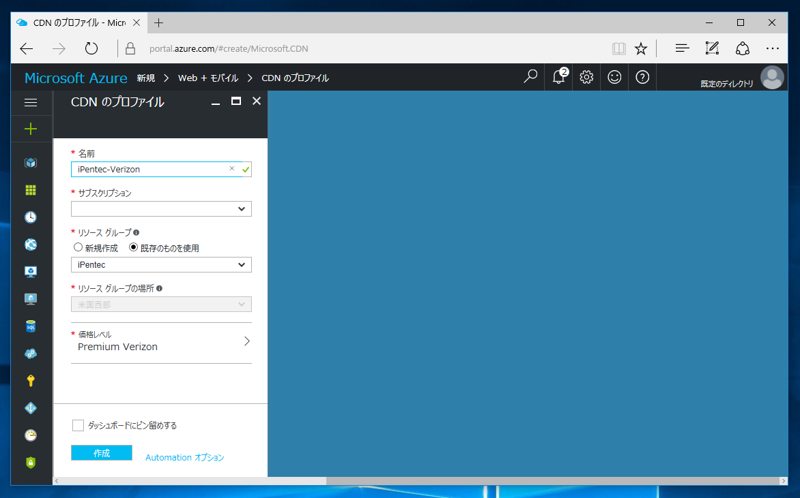
Task: Click リソース グループ info icon
Action: coord(136,233)
